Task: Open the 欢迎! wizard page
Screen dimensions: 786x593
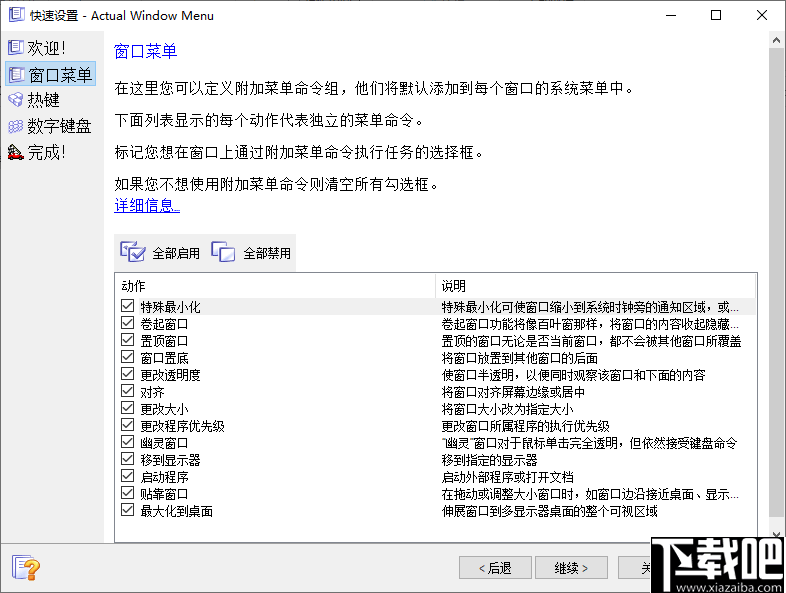Action: pyautogui.click(x=37, y=48)
